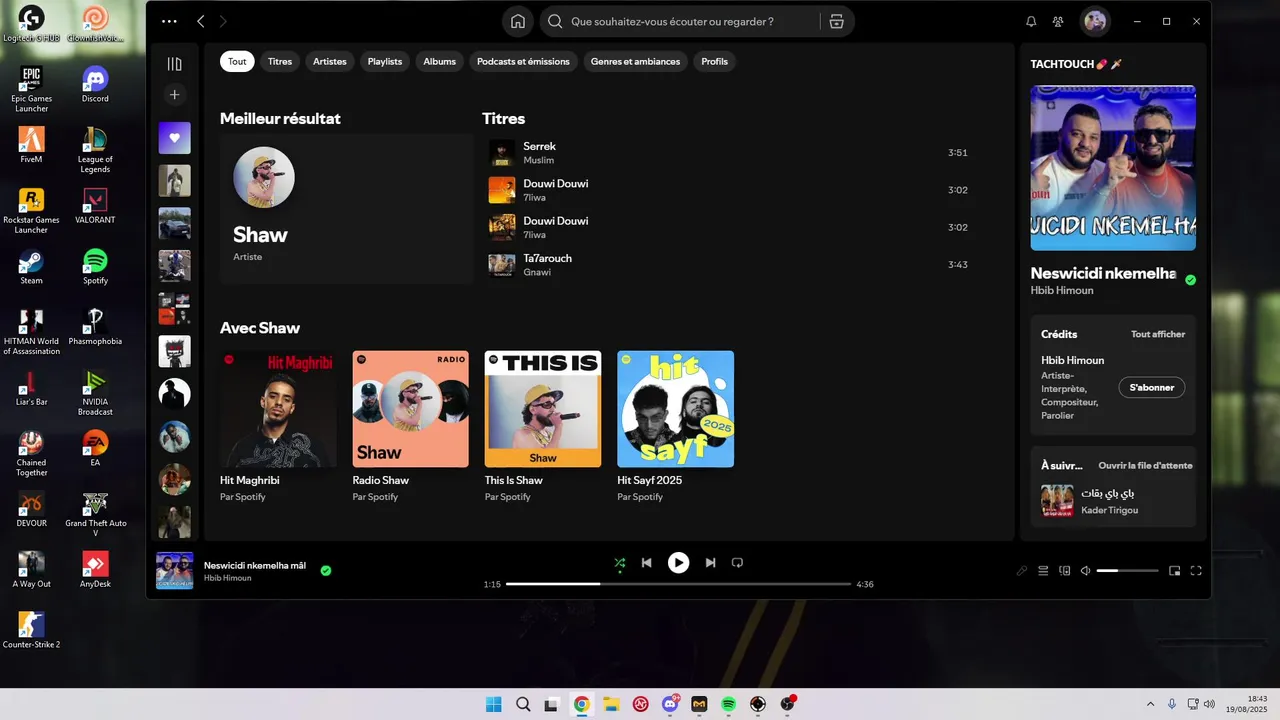Open the mini player

[x=1175, y=571]
